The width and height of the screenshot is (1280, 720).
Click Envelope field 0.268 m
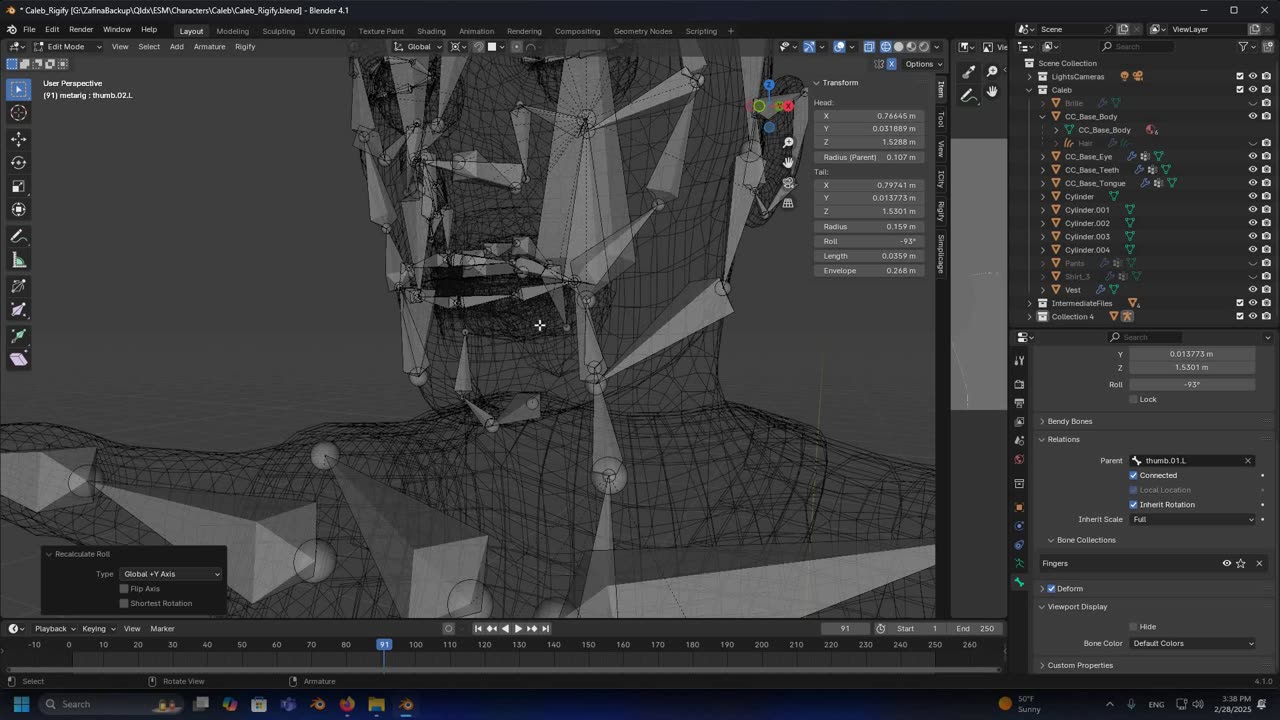click(869, 271)
